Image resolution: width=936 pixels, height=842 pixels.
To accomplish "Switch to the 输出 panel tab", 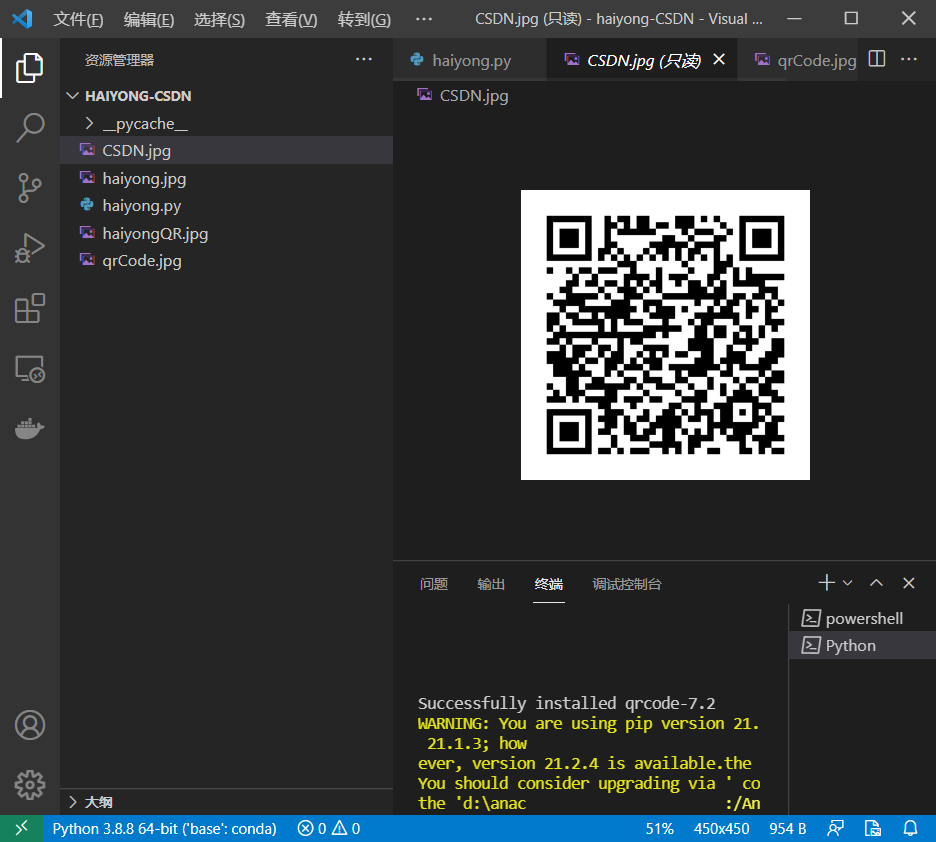I will click(x=491, y=584).
